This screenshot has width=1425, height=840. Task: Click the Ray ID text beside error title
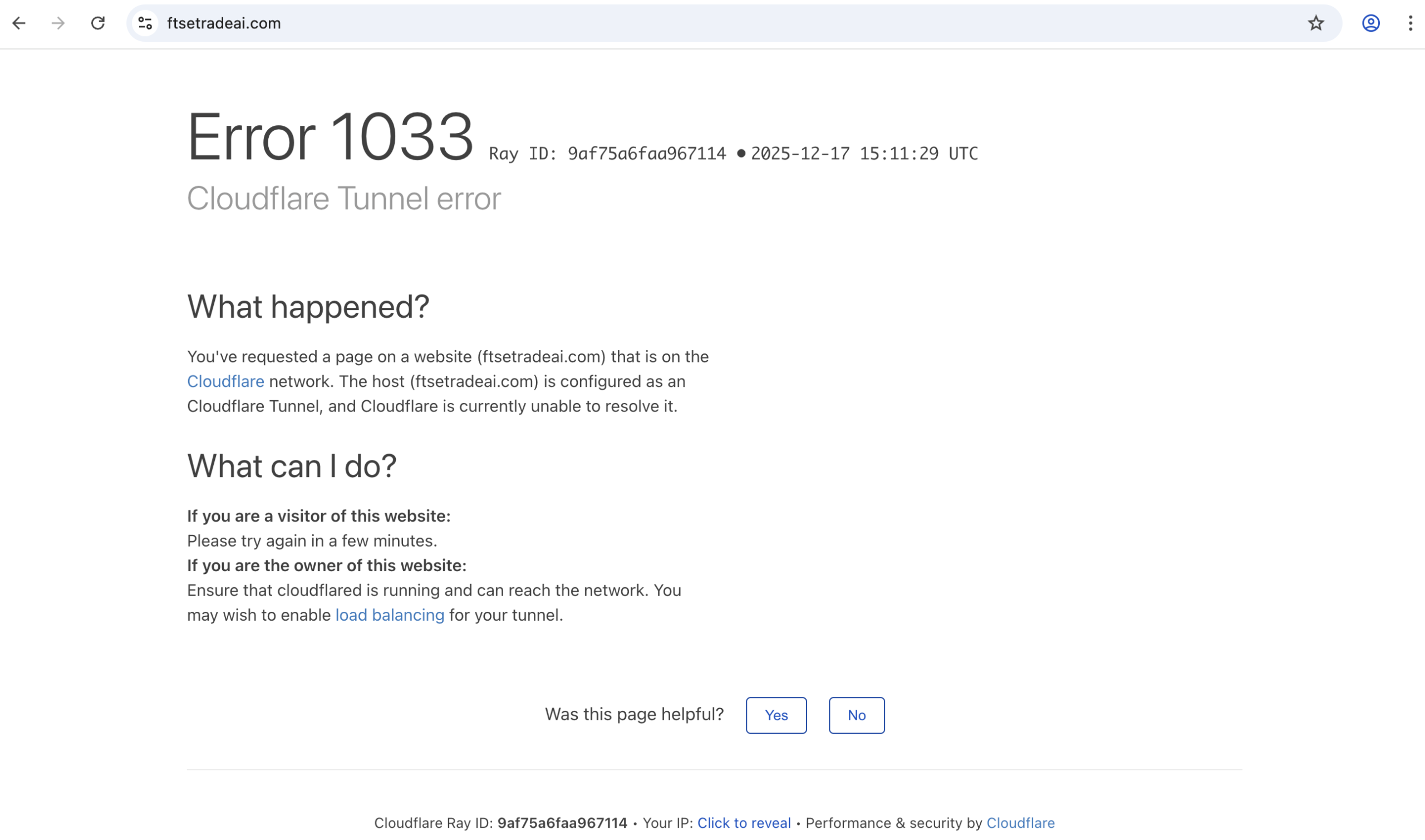(607, 154)
